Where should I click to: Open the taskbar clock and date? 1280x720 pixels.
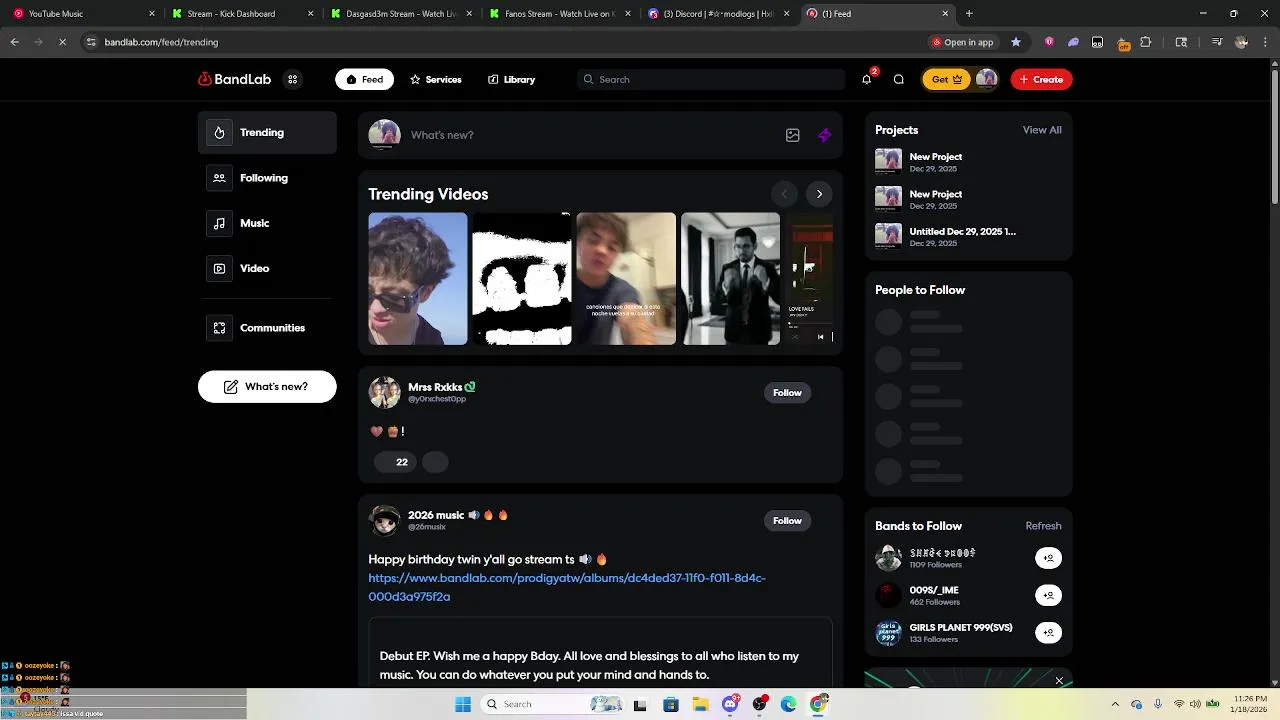[x=1249, y=704]
